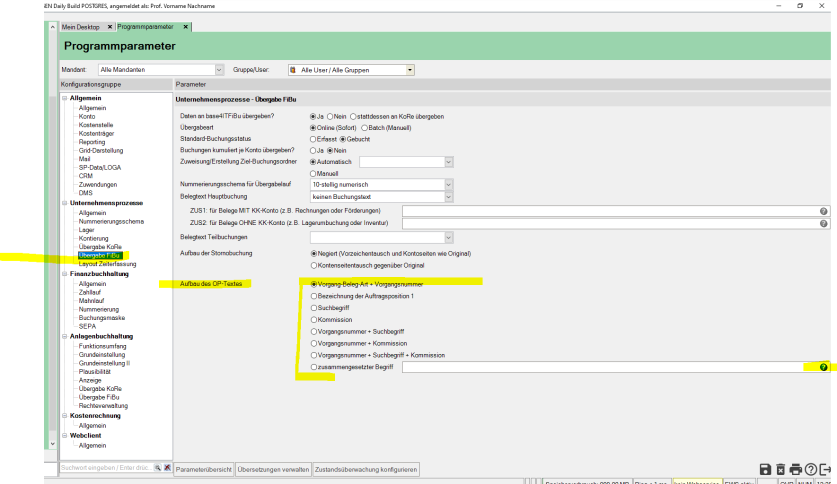
Task: Click the search magnifier icon below tree
Action: tap(157, 468)
